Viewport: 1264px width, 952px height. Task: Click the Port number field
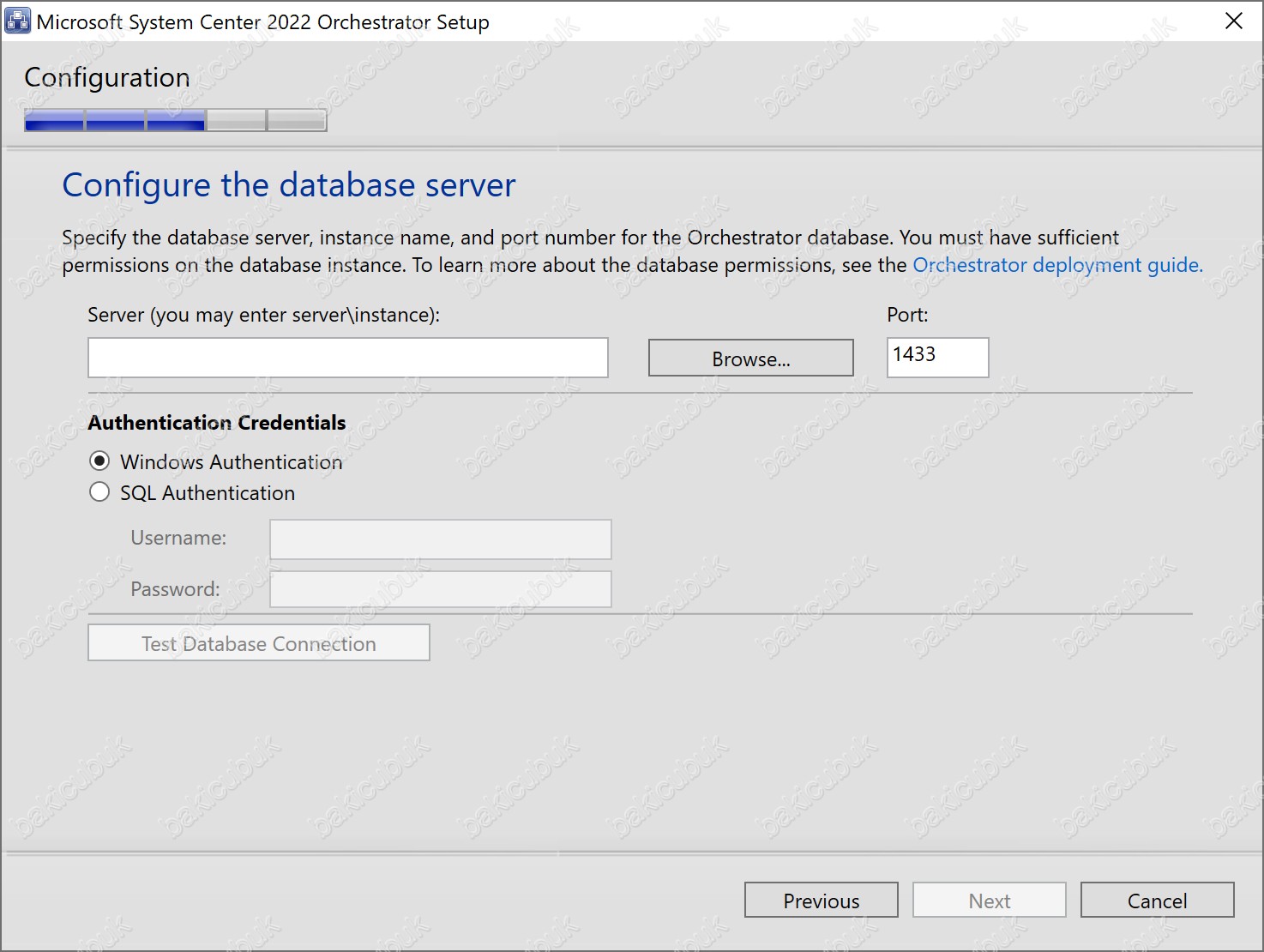pos(938,358)
